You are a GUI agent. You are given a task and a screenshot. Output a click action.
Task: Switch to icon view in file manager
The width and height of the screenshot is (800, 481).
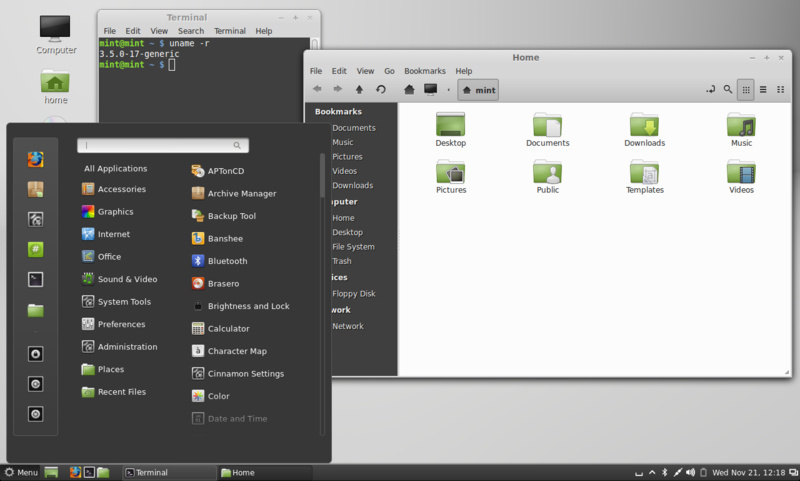(746, 90)
